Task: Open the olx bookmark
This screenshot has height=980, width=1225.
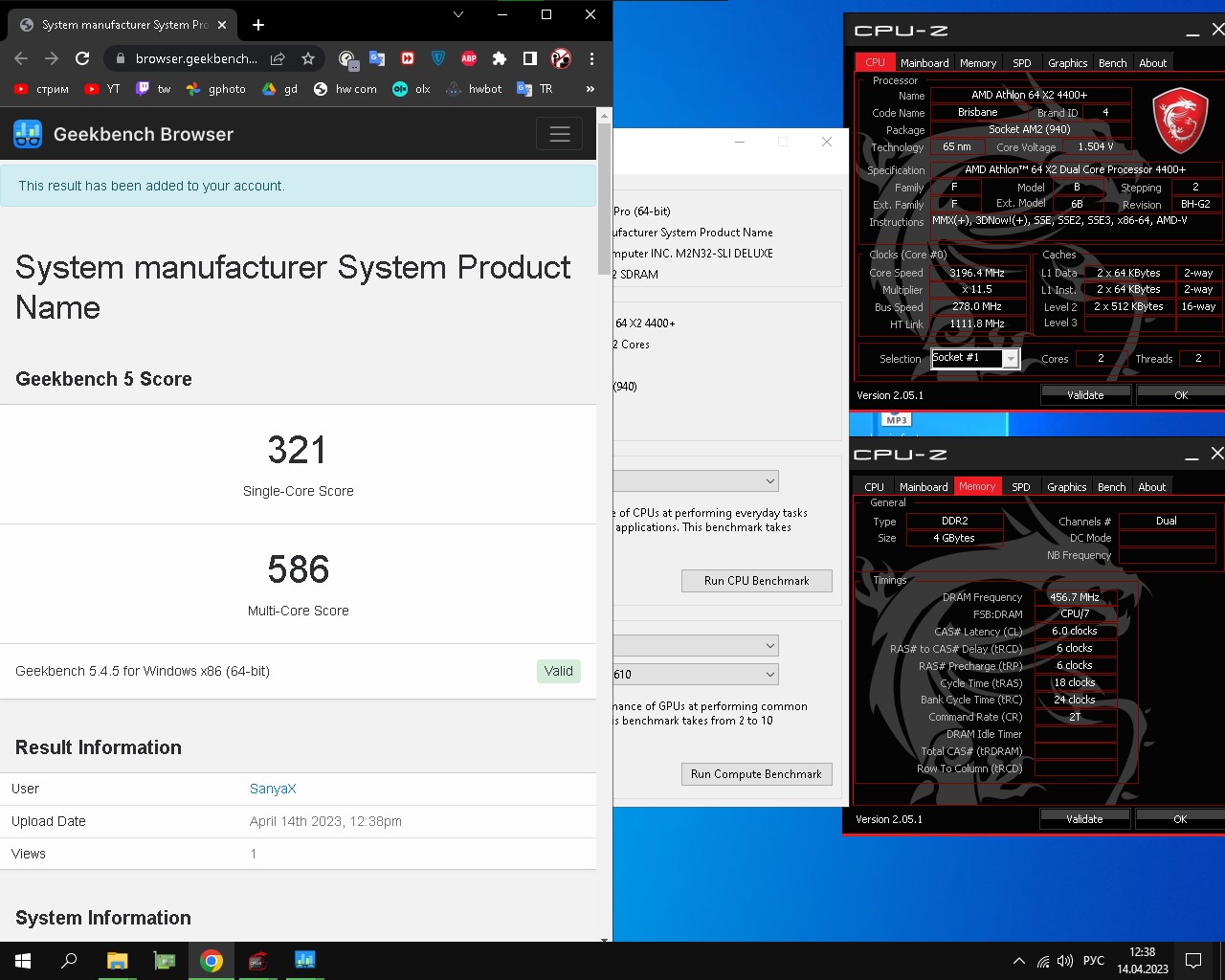Action: tap(412, 89)
